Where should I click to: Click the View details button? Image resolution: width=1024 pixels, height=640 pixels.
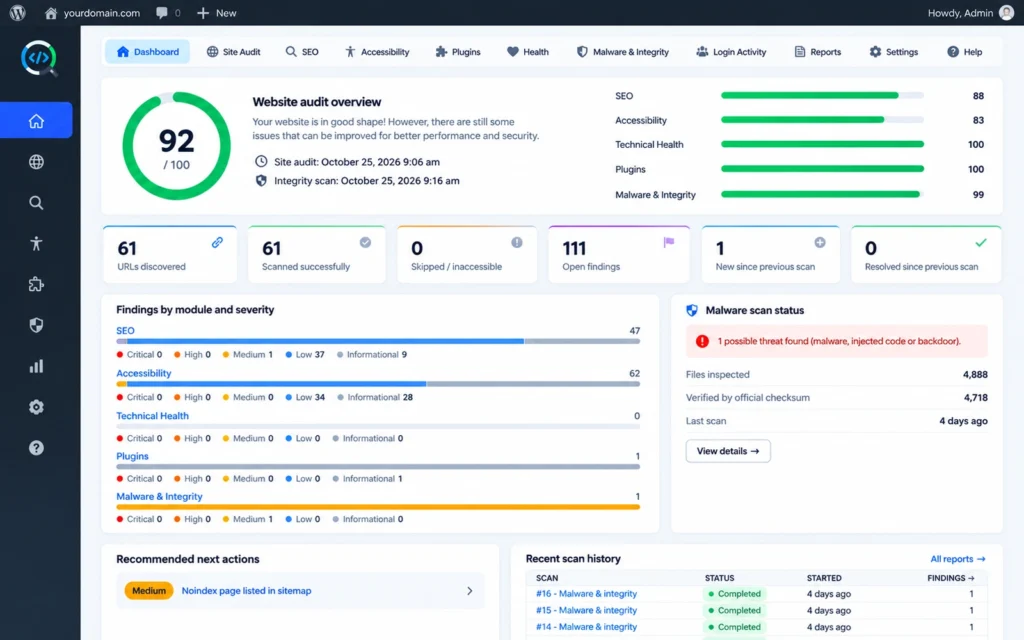click(x=728, y=451)
